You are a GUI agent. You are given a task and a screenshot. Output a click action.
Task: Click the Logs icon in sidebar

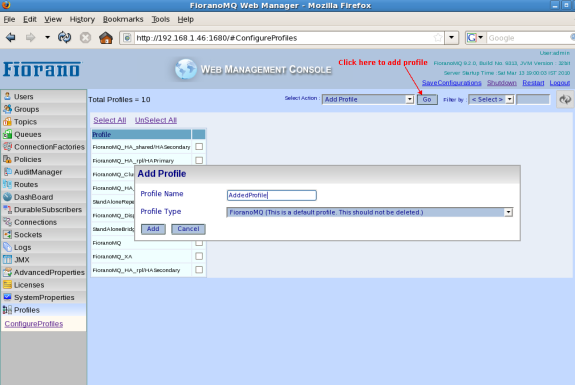(7, 247)
